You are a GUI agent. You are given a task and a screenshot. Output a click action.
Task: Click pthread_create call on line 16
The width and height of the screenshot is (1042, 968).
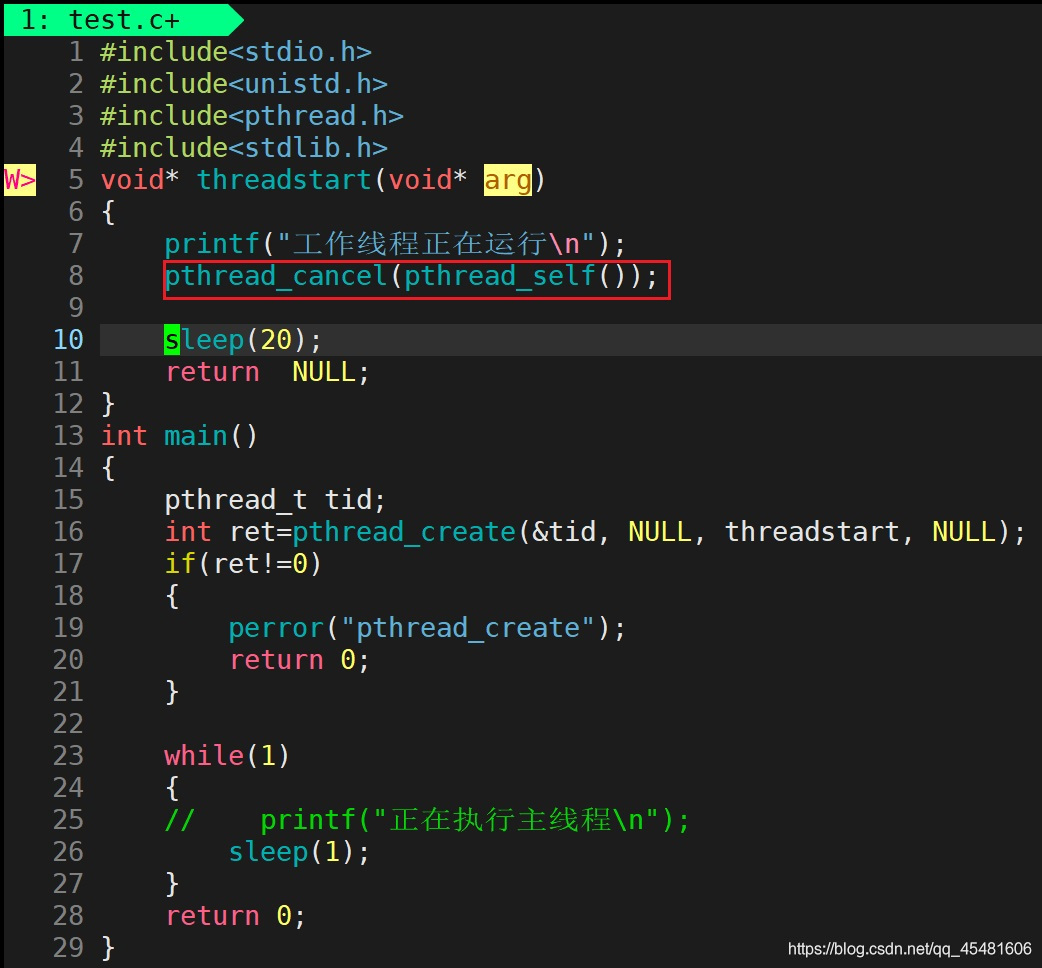tap(404, 532)
